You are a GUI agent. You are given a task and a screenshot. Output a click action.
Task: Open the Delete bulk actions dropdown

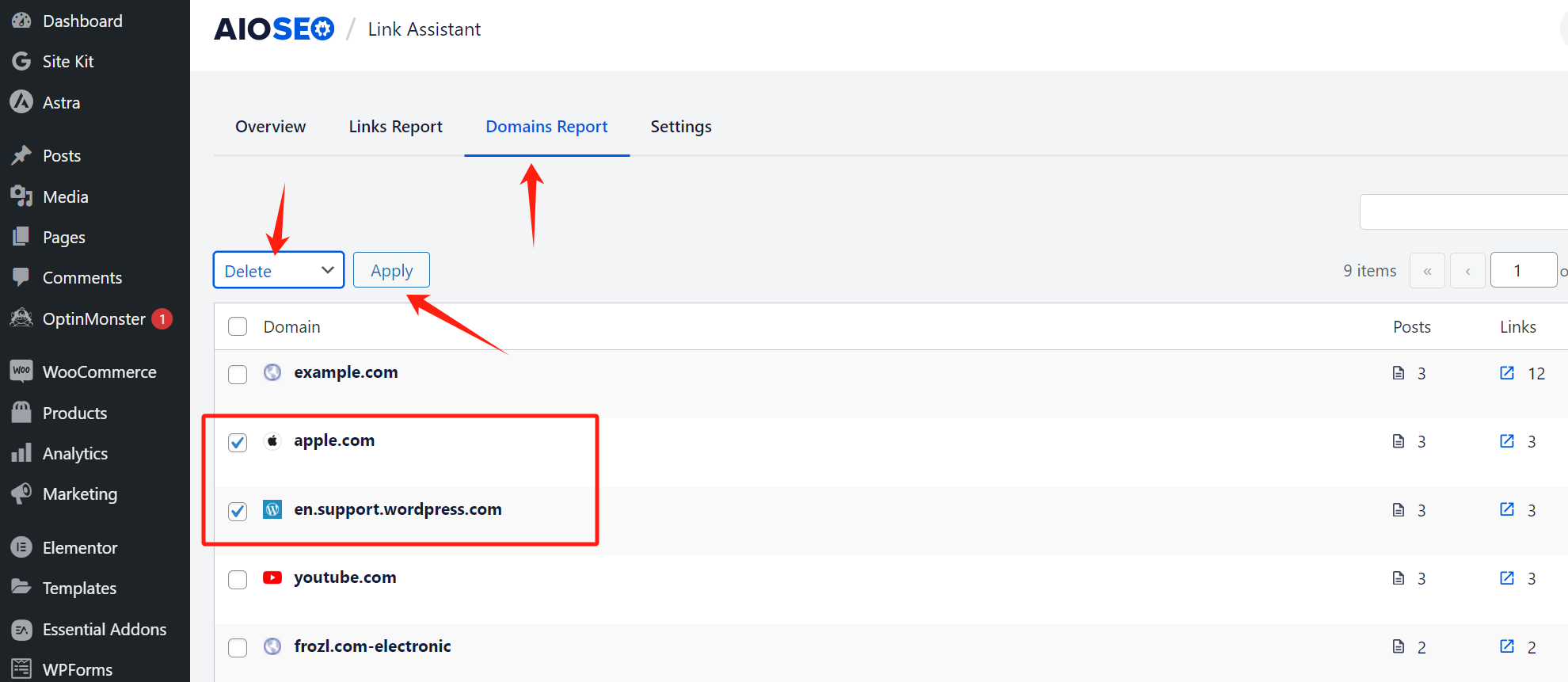coord(278,270)
